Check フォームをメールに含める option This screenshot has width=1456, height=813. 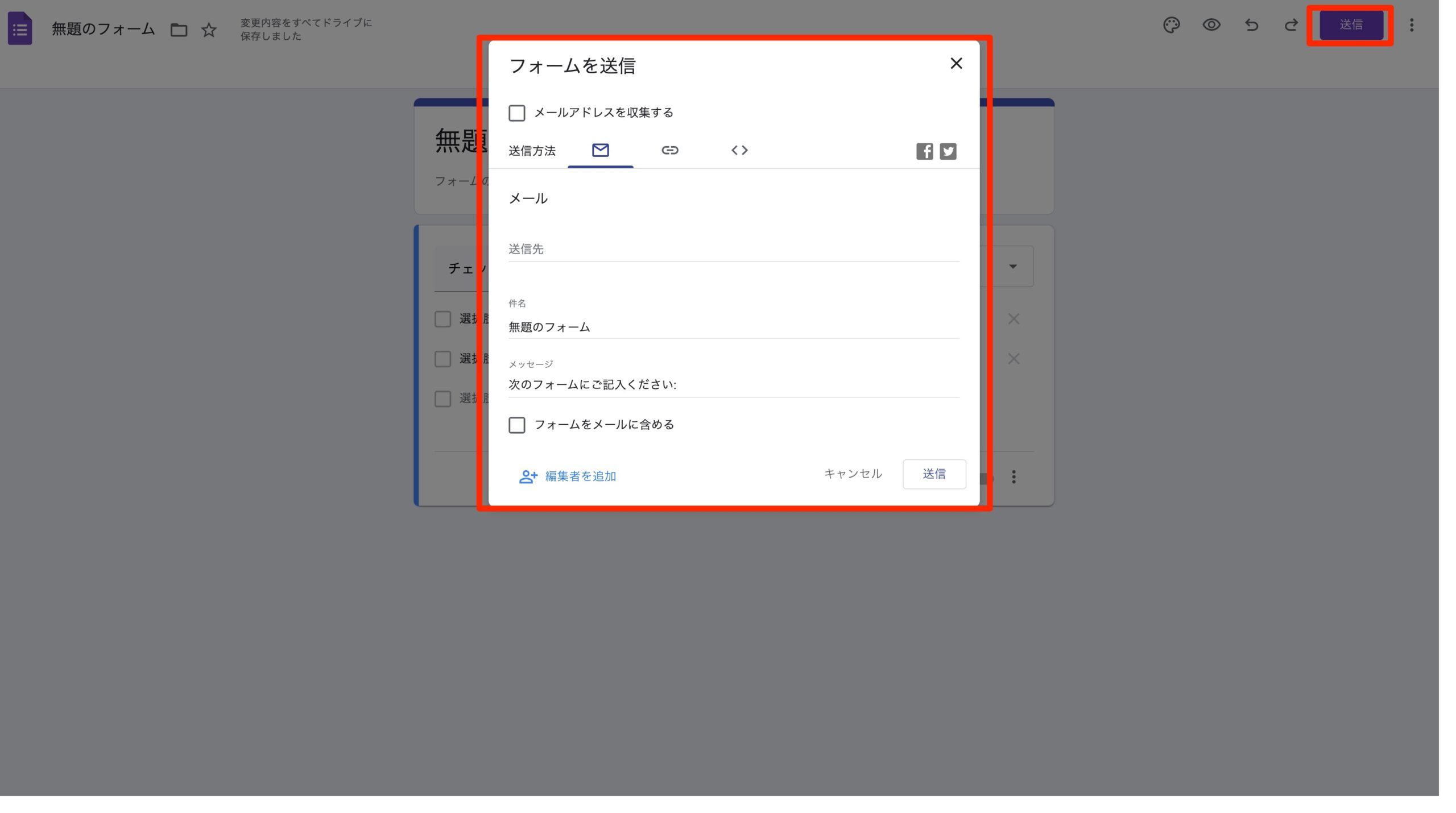[x=516, y=425]
